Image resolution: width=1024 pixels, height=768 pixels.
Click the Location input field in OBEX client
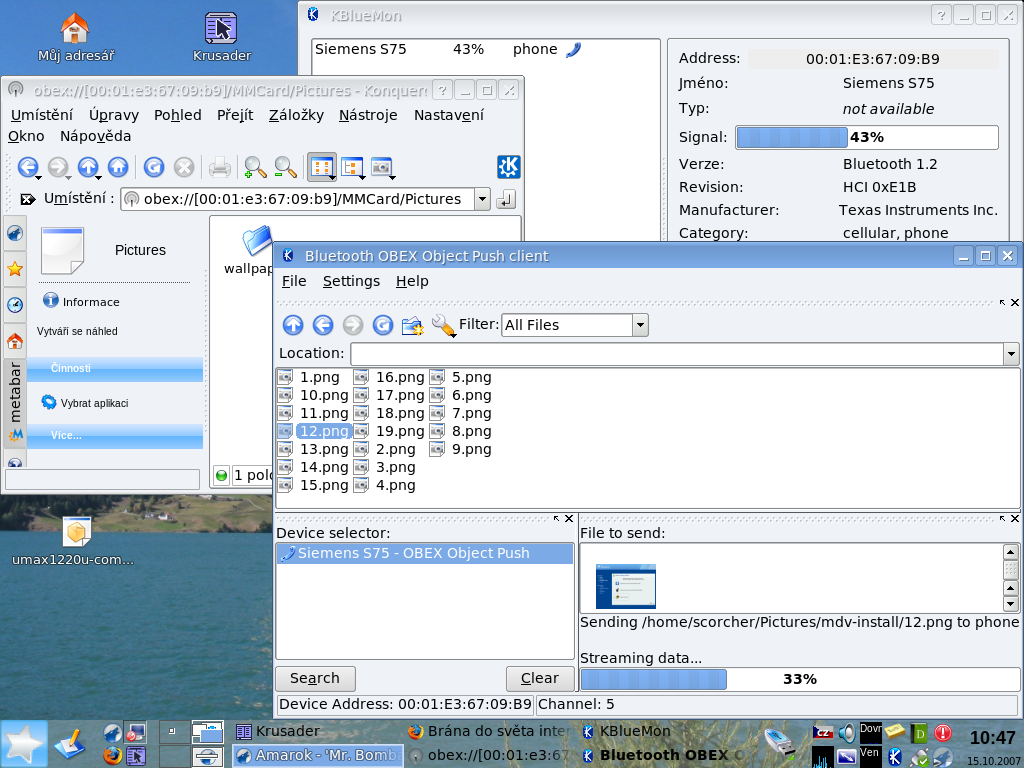pos(677,354)
